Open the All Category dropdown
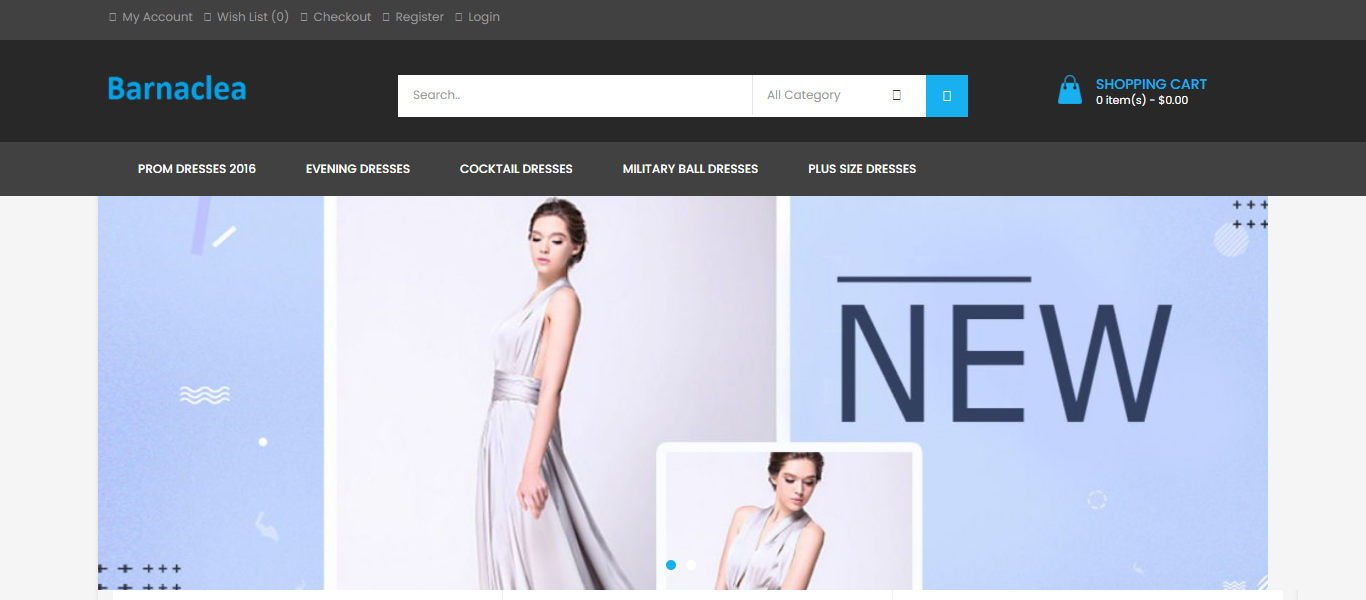Image resolution: width=1366 pixels, height=600 pixels. (x=839, y=96)
